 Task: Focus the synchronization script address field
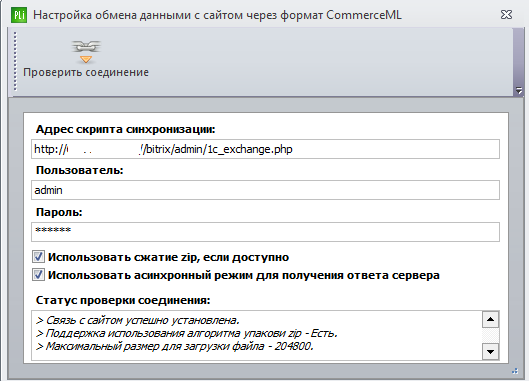pos(265,149)
